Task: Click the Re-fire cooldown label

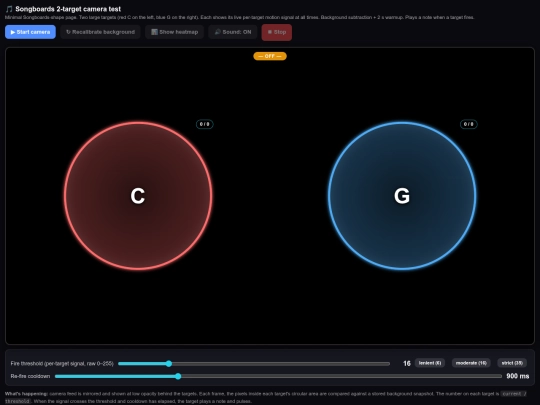Action: (30, 376)
